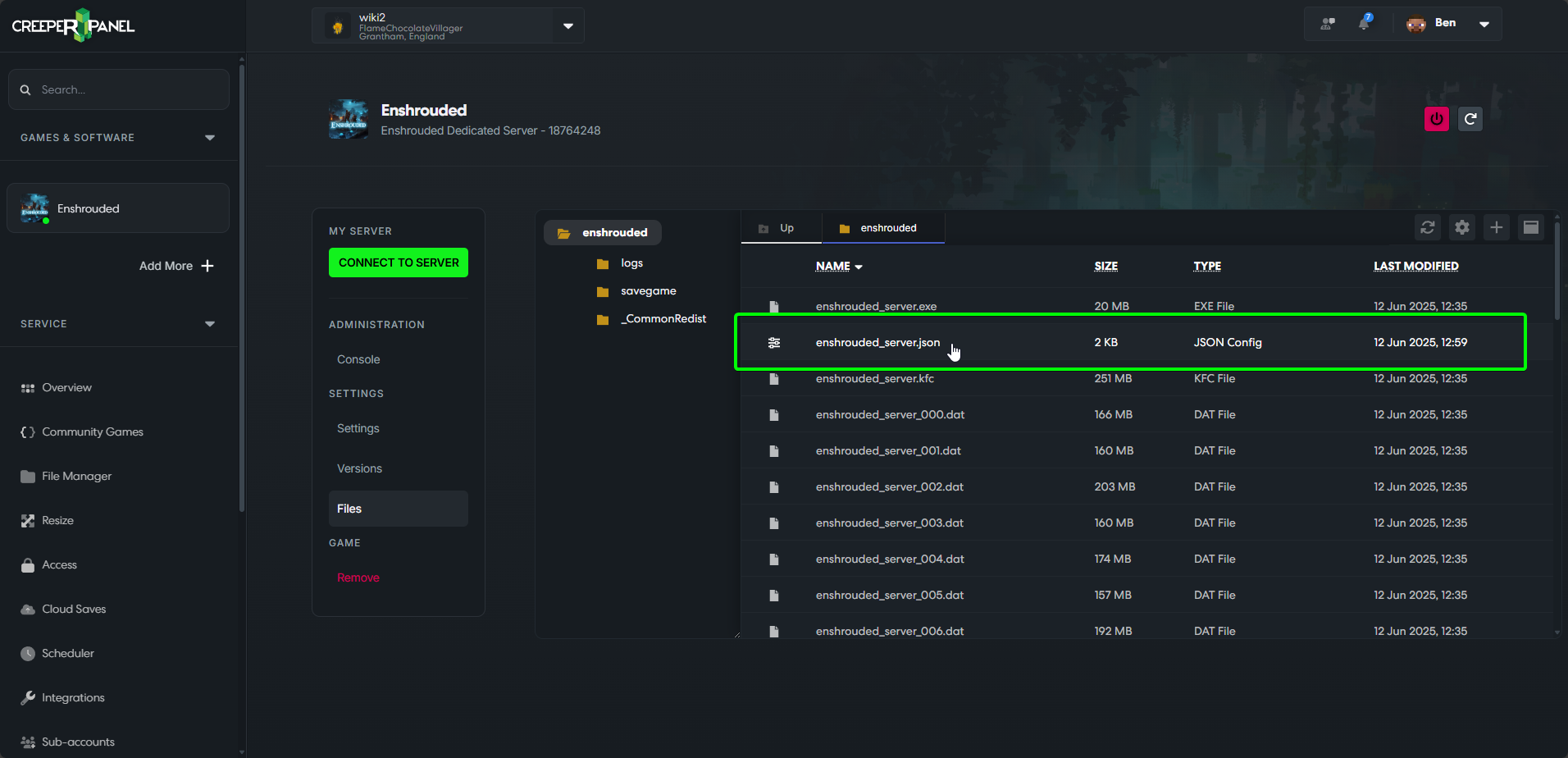The image size is (1568, 758).
Task: Select the enshrouded root folder in tree
Action: pyautogui.click(x=603, y=233)
